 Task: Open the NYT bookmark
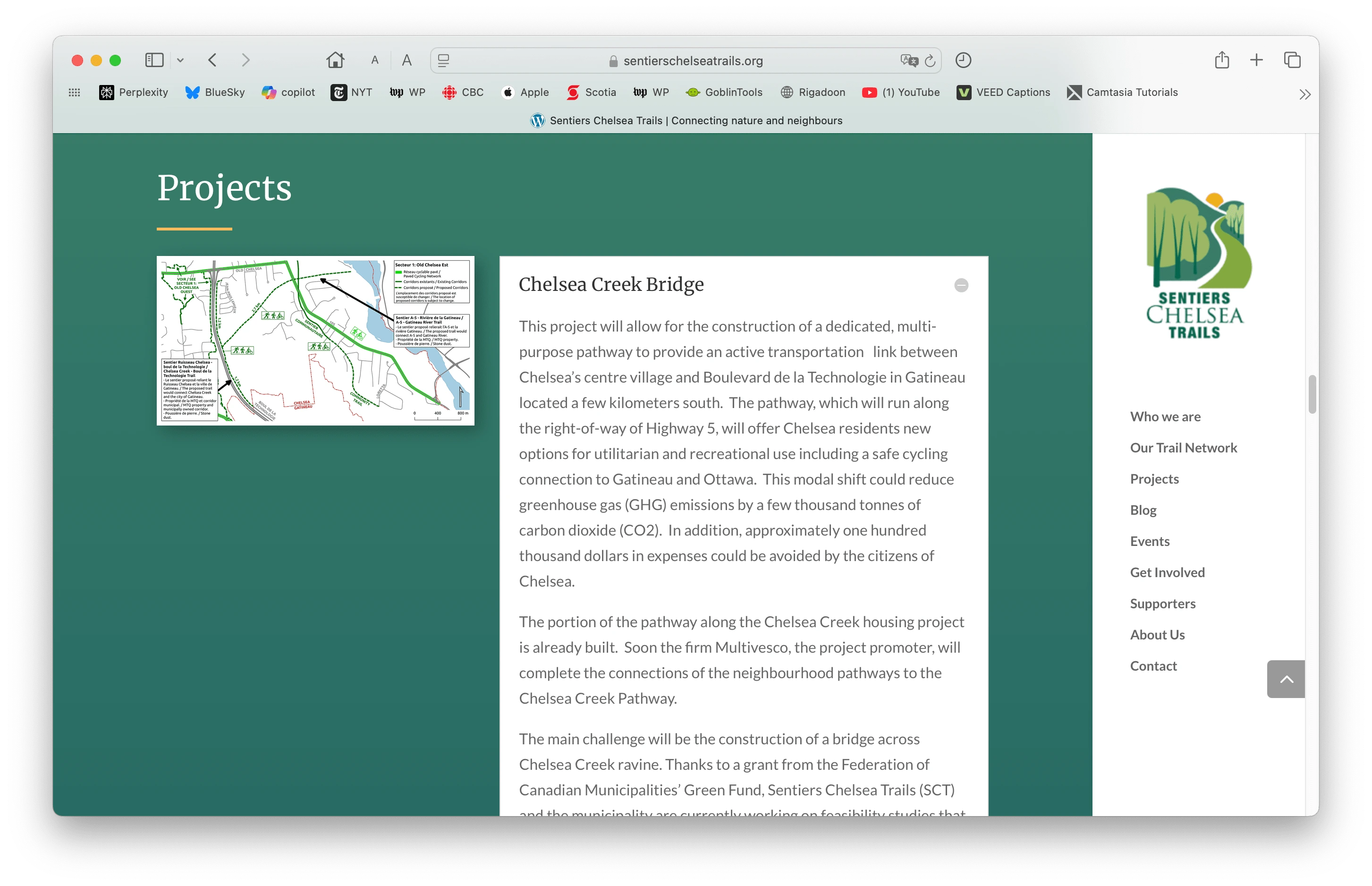pos(351,93)
